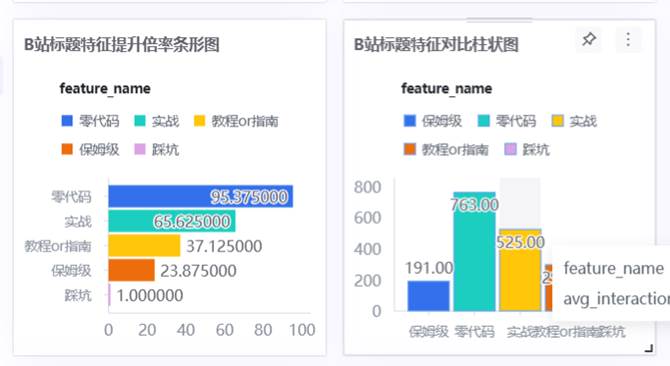Pin the B站标题特征对比柱状图 chart
Viewport: 670px width, 366px height.
(589, 40)
